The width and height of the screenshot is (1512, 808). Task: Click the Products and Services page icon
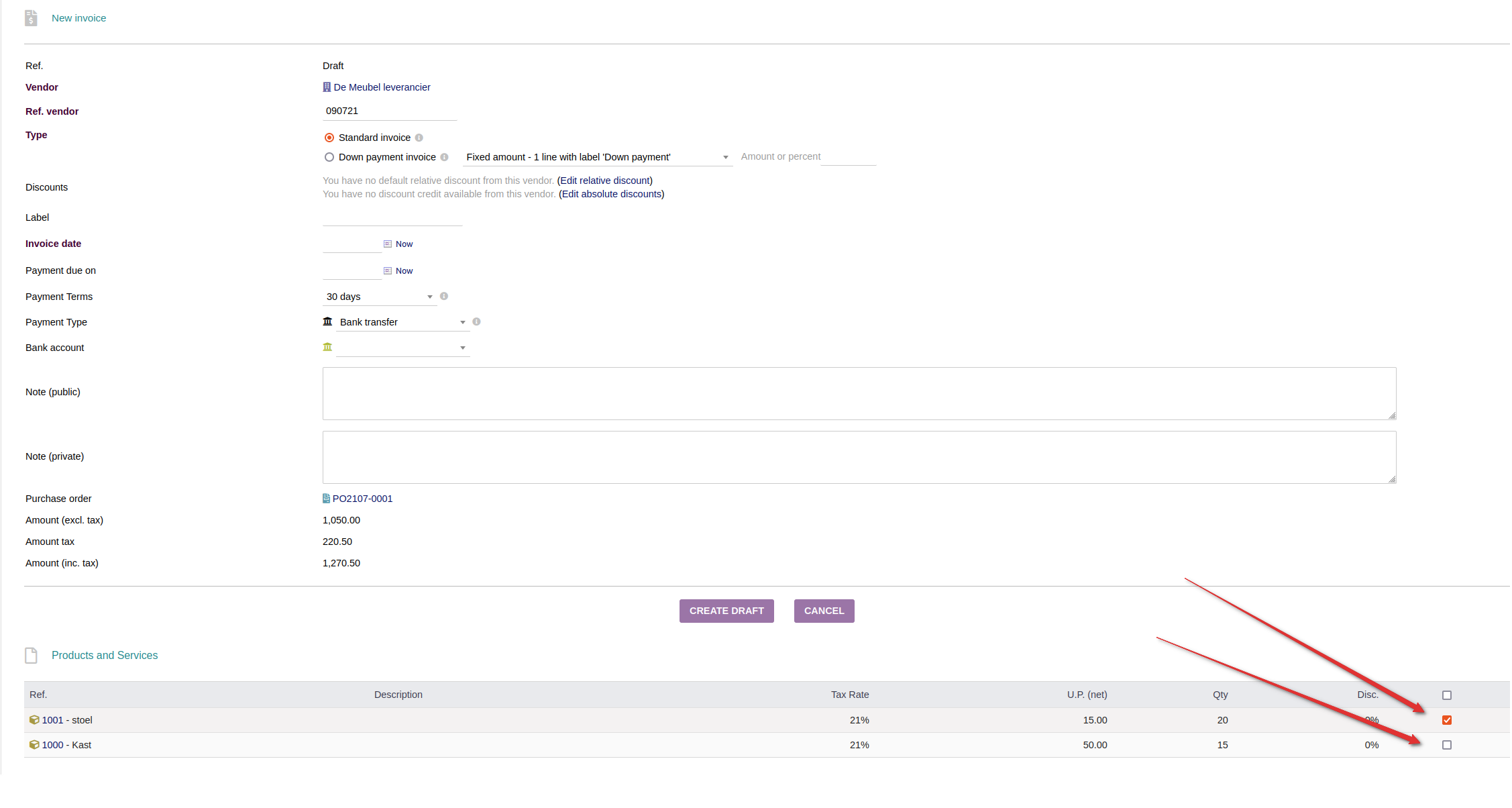coord(31,655)
